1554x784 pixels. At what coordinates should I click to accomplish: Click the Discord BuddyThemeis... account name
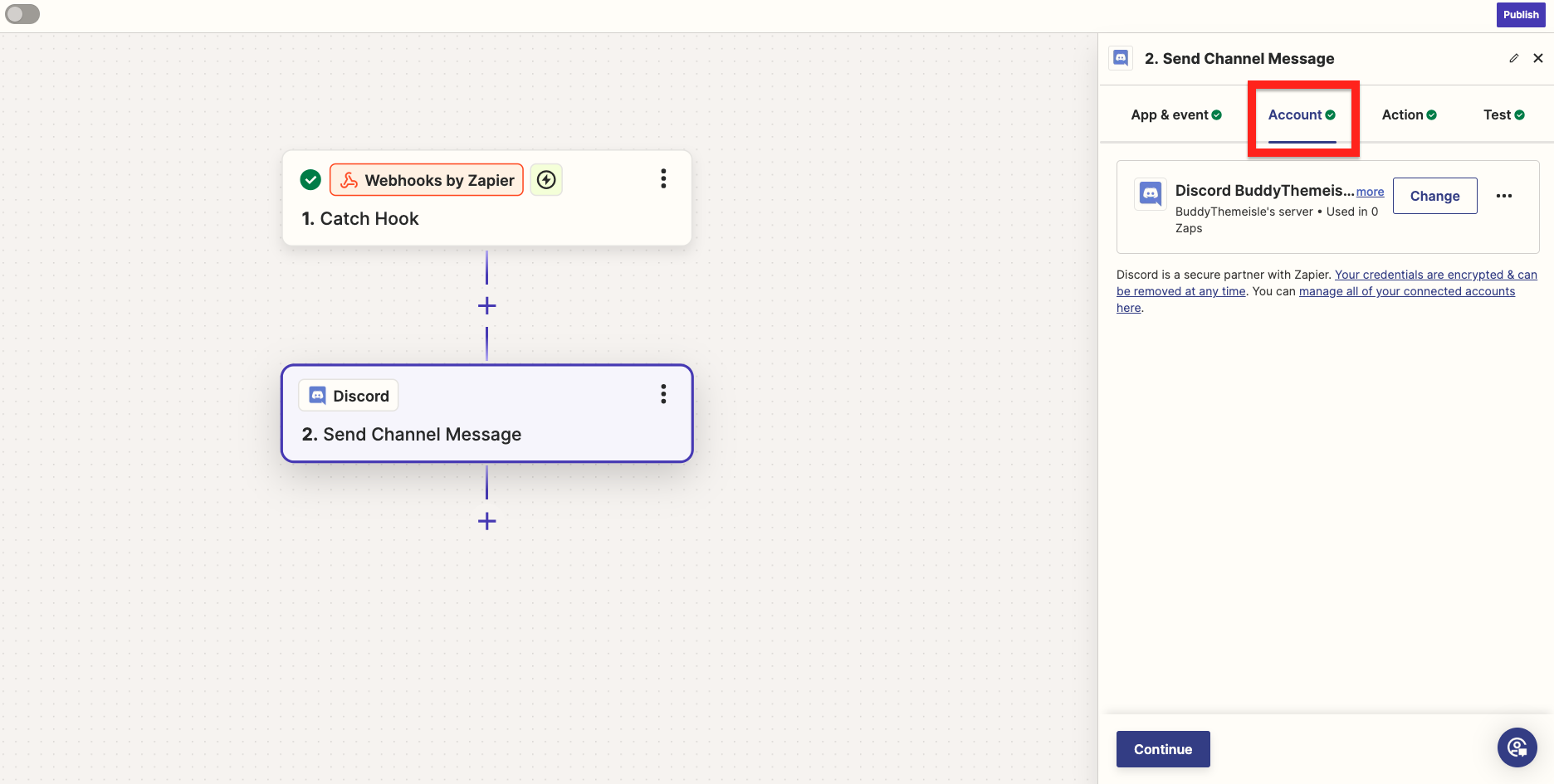(x=1264, y=191)
